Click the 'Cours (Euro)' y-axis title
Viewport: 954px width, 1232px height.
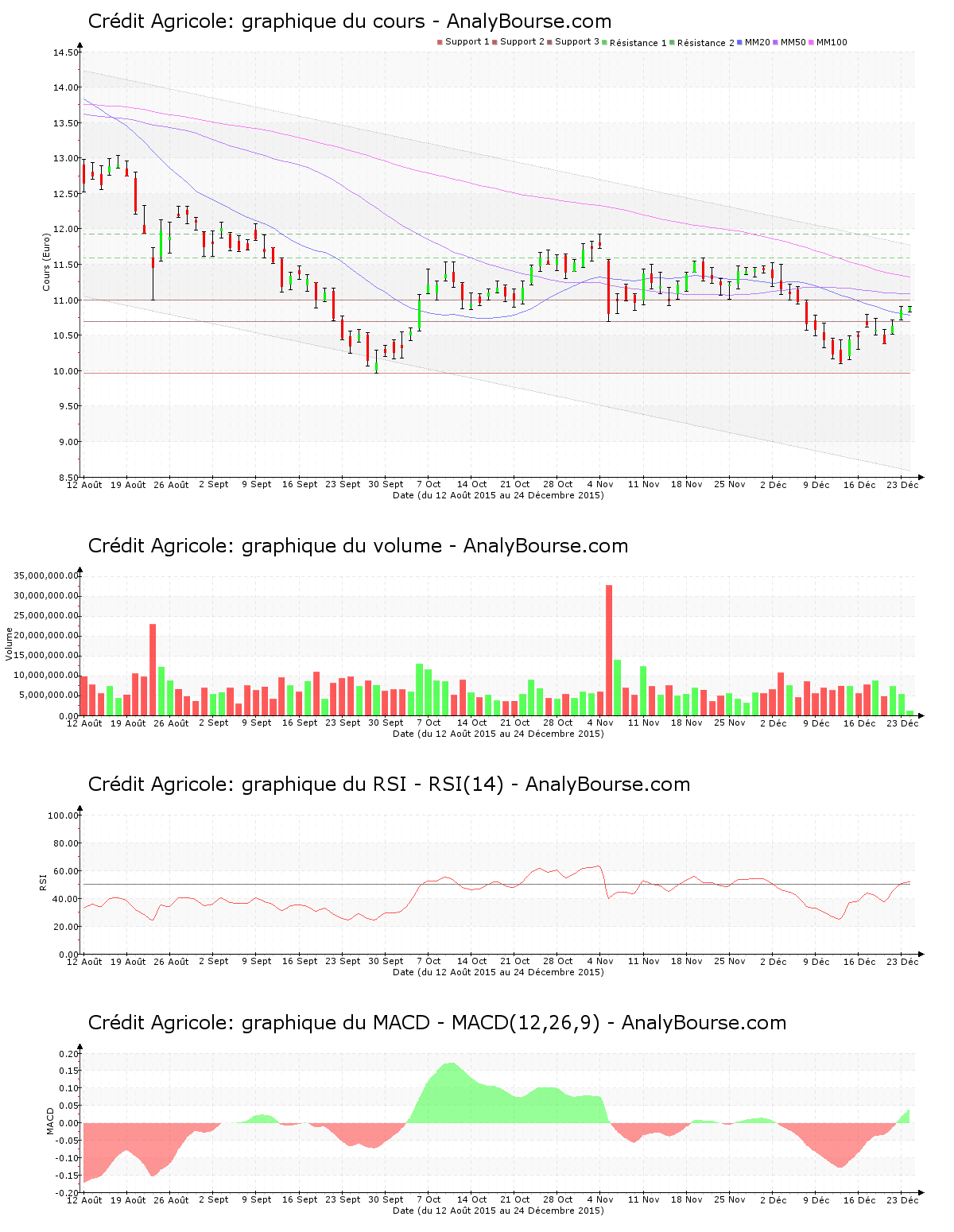click(x=46, y=262)
